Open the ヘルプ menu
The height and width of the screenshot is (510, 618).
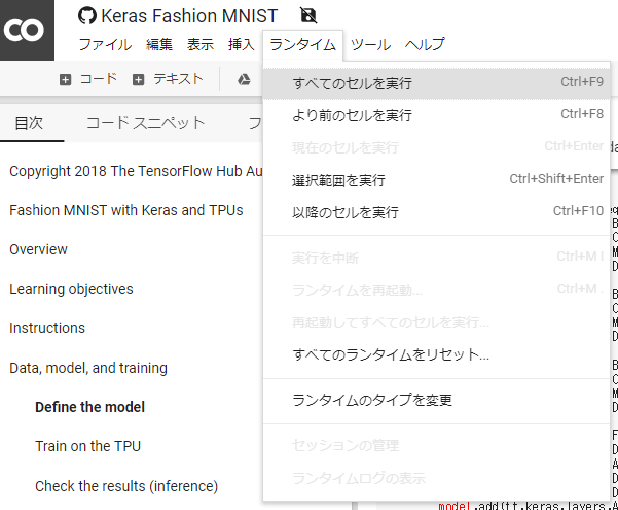click(424, 44)
